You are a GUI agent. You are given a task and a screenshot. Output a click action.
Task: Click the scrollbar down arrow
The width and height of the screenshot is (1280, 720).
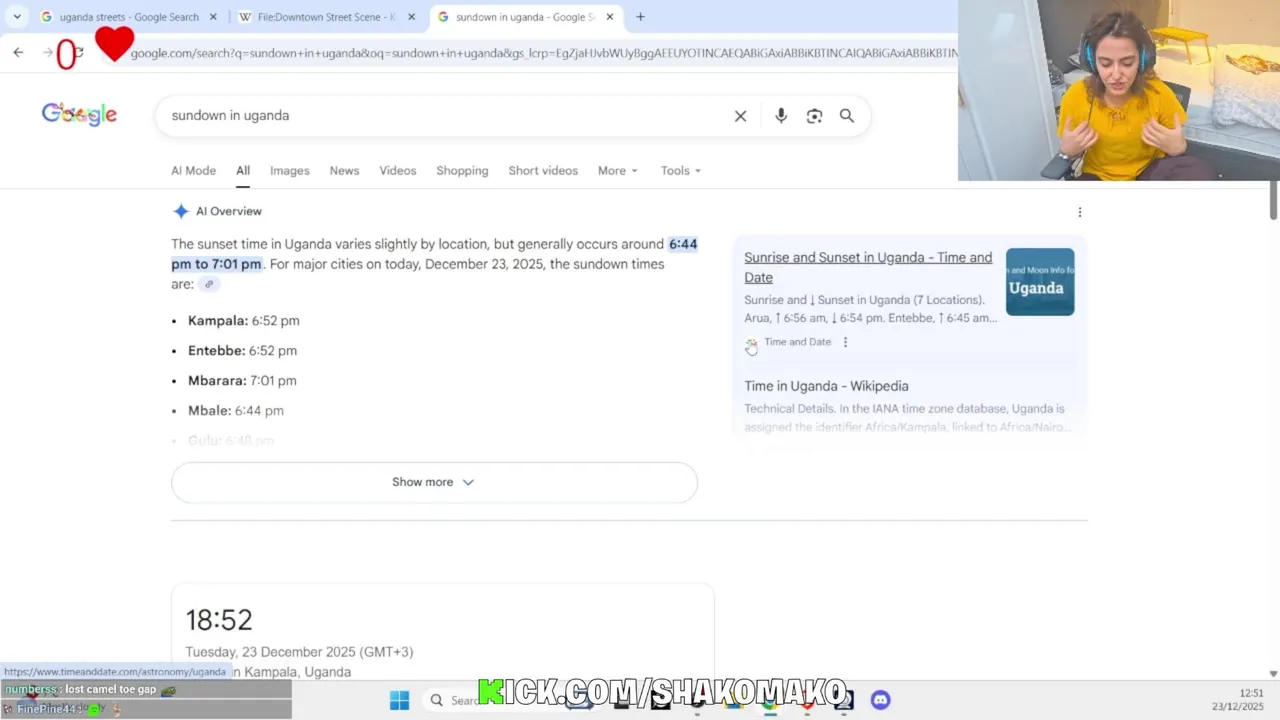(x=1273, y=674)
